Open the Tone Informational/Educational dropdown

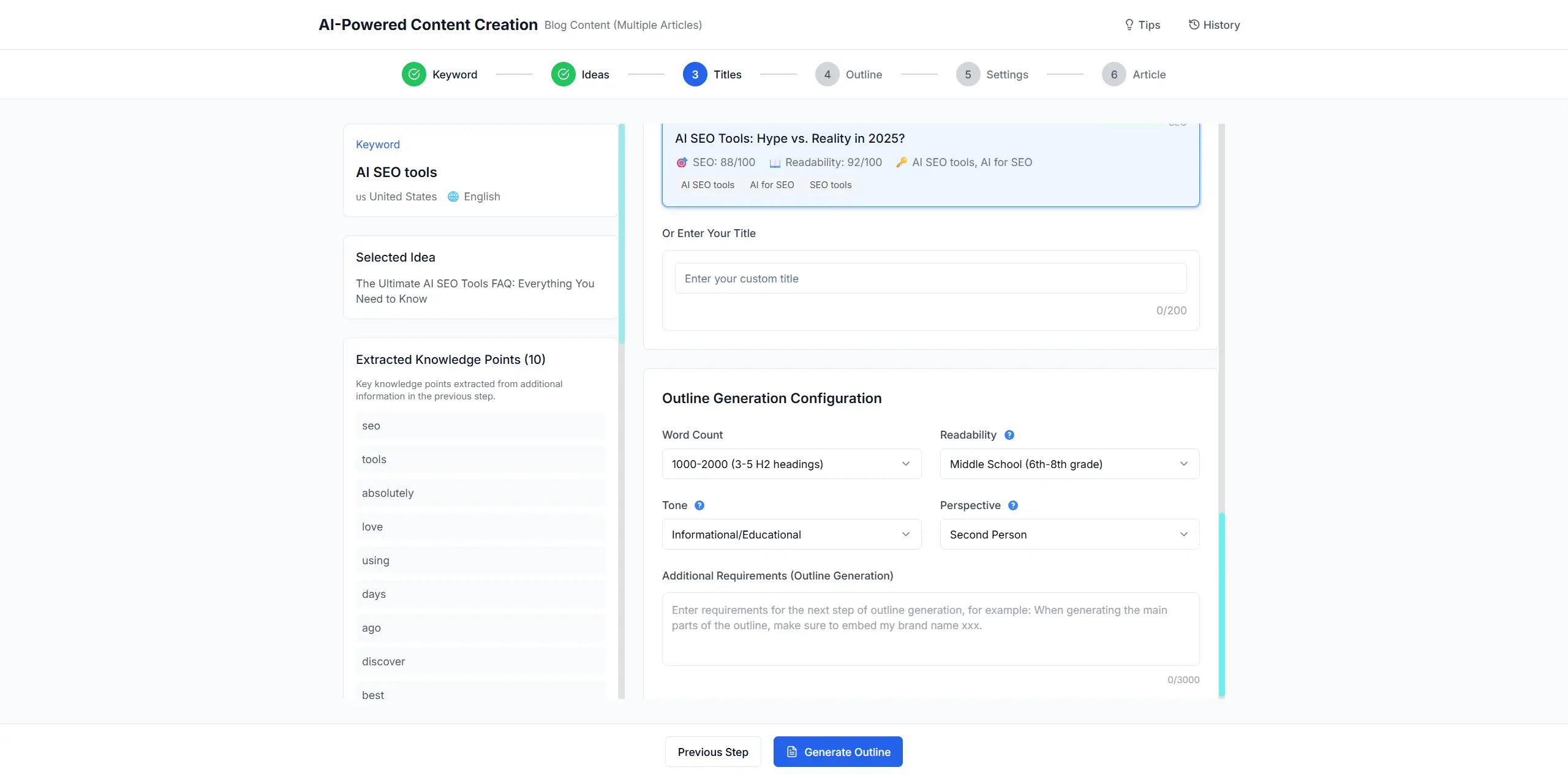(x=791, y=534)
